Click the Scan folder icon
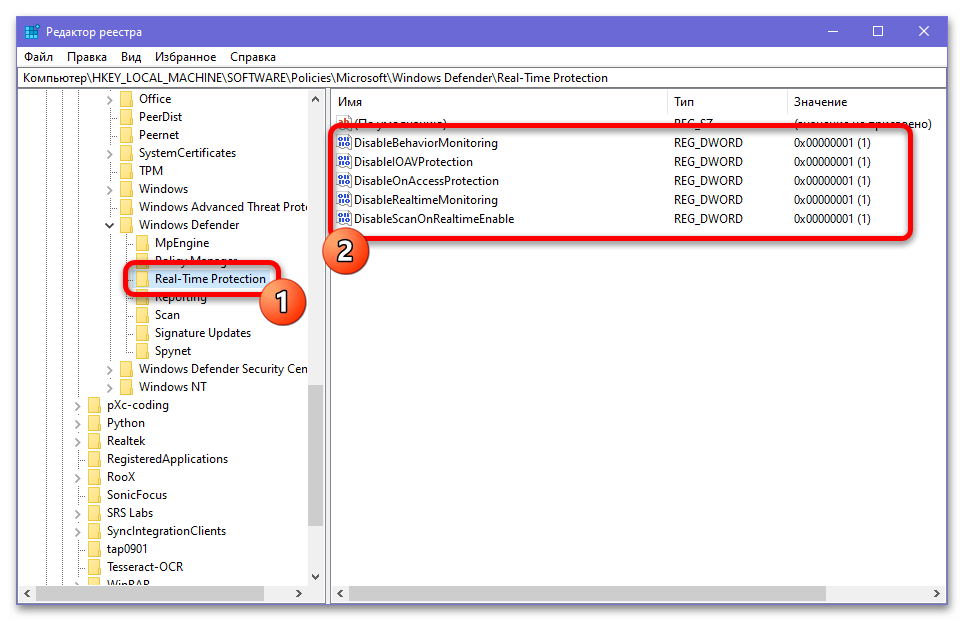 (143, 315)
